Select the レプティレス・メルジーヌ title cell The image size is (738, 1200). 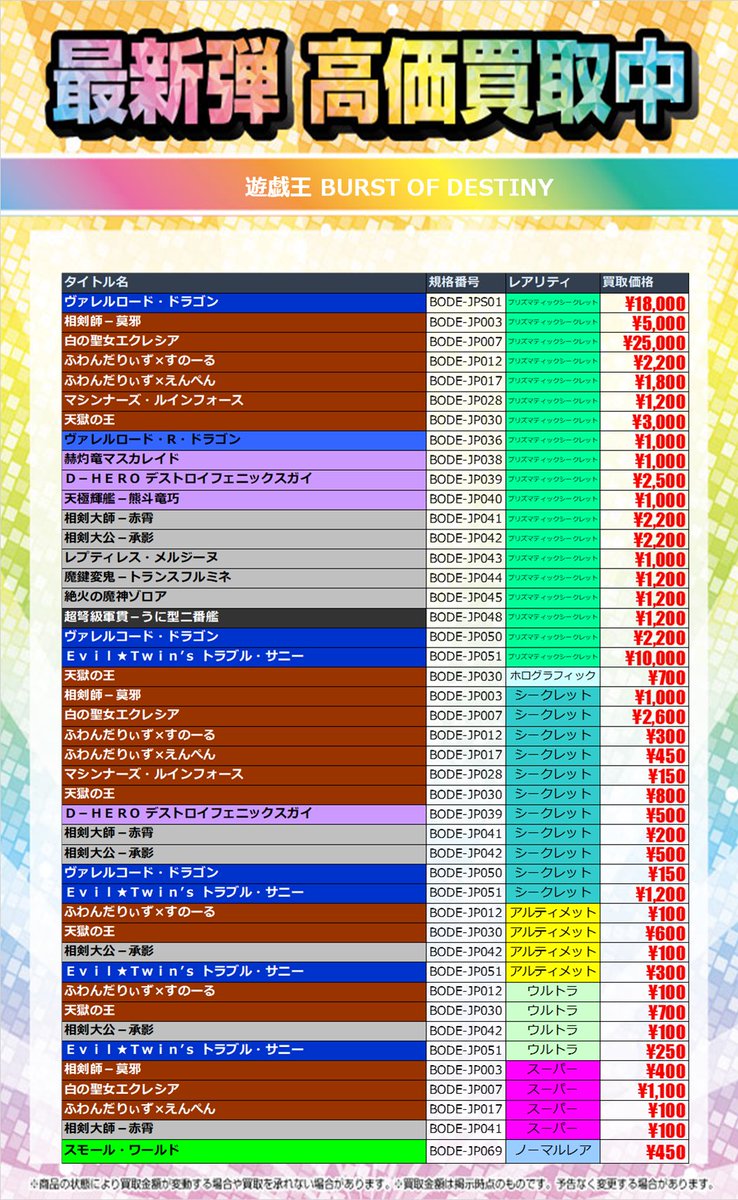(x=244, y=558)
